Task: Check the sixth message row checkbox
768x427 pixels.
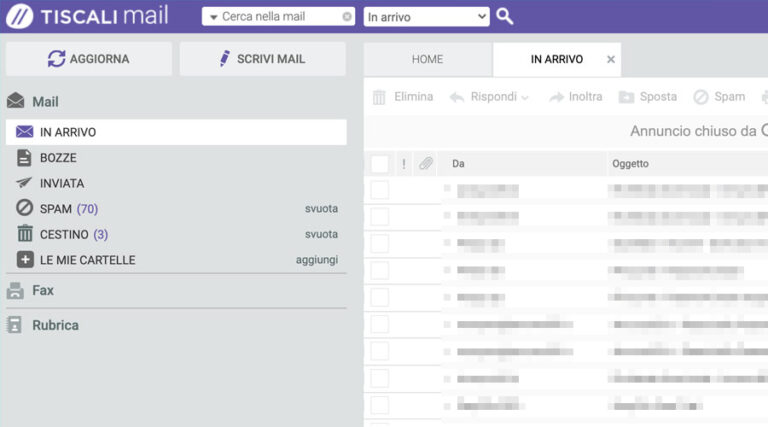Action: (380, 324)
